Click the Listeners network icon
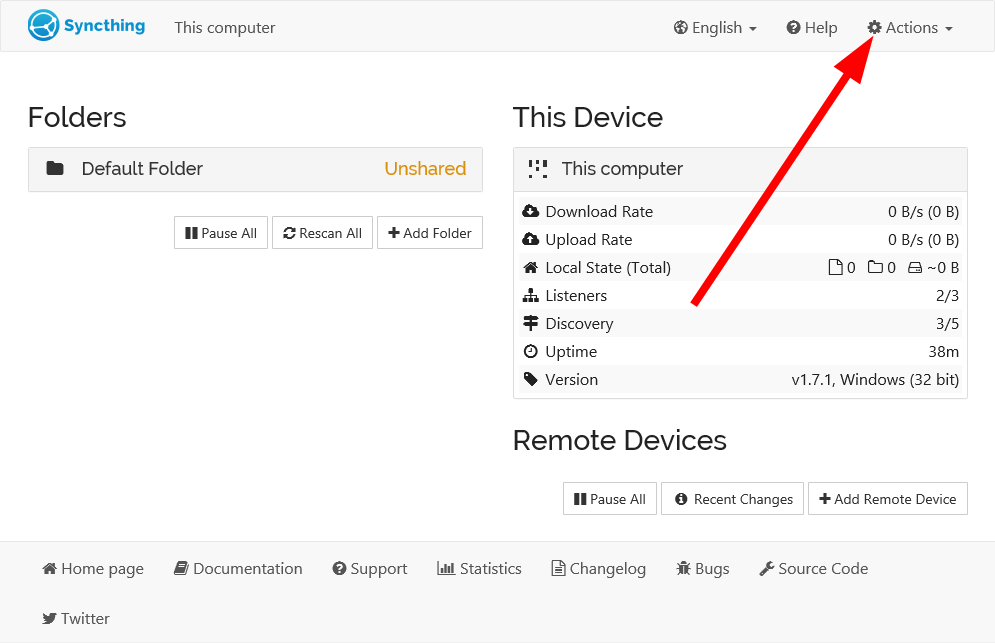The width and height of the screenshot is (995, 643). (x=530, y=296)
